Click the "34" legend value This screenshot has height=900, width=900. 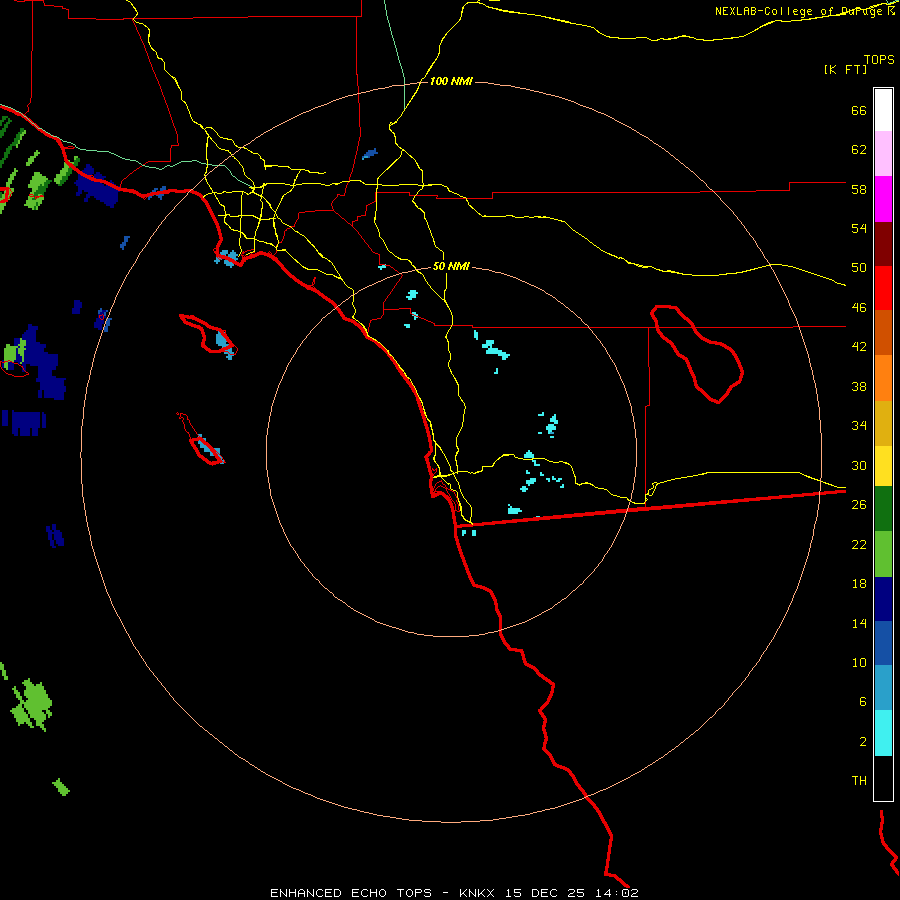[x=859, y=425]
